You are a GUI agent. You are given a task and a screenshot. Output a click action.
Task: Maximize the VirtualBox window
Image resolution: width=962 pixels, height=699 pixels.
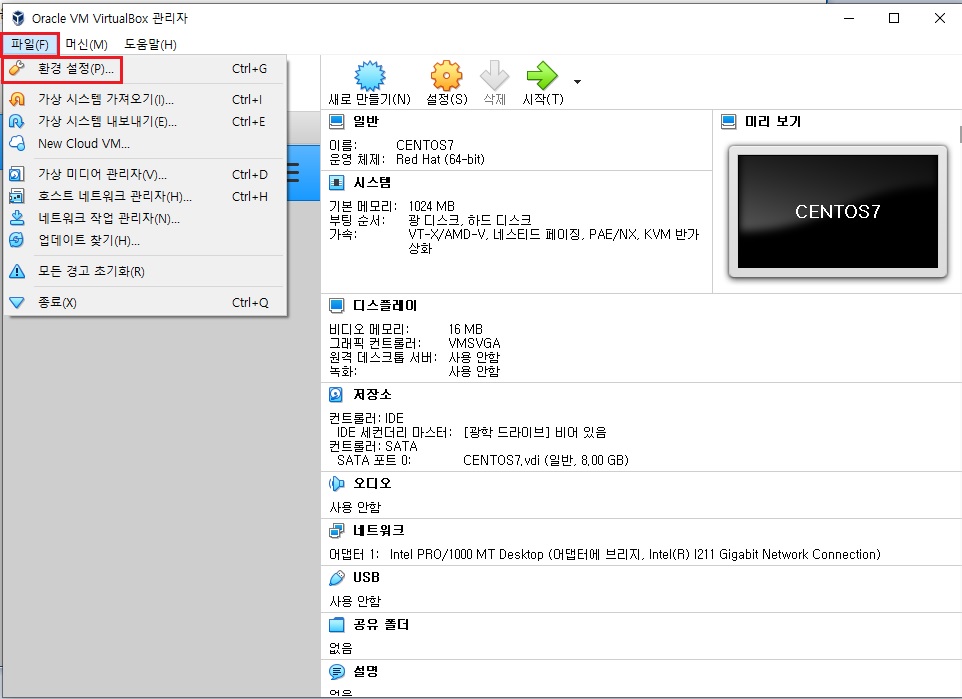894,18
